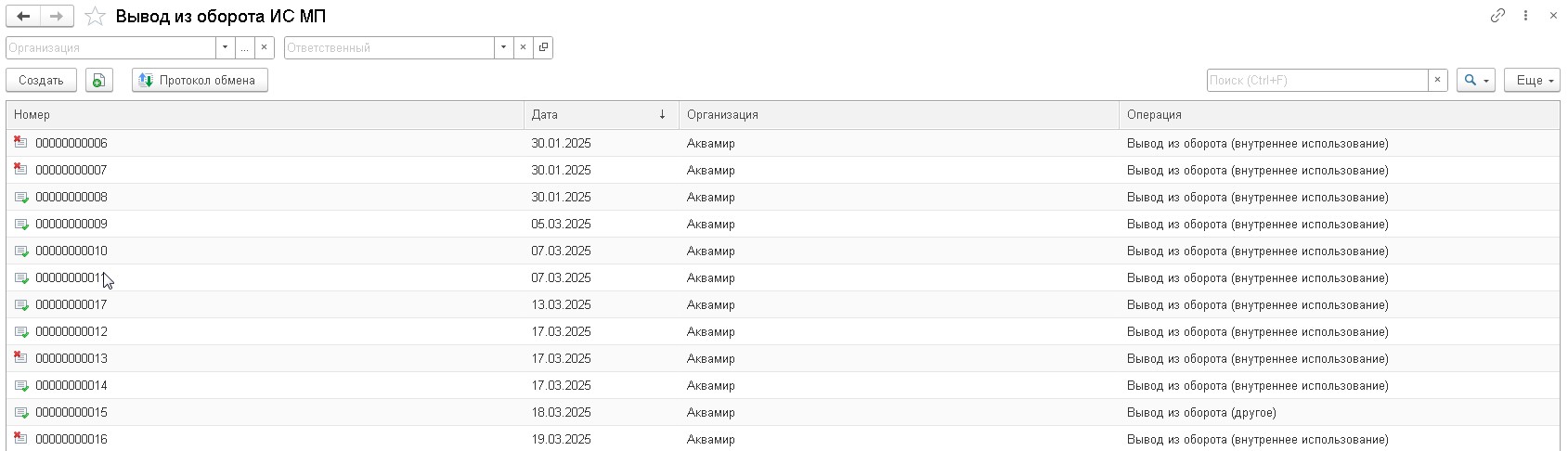The width and height of the screenshot is (1568, 451).
Task: Go back using the left arrow button
Action: [23, 16]
